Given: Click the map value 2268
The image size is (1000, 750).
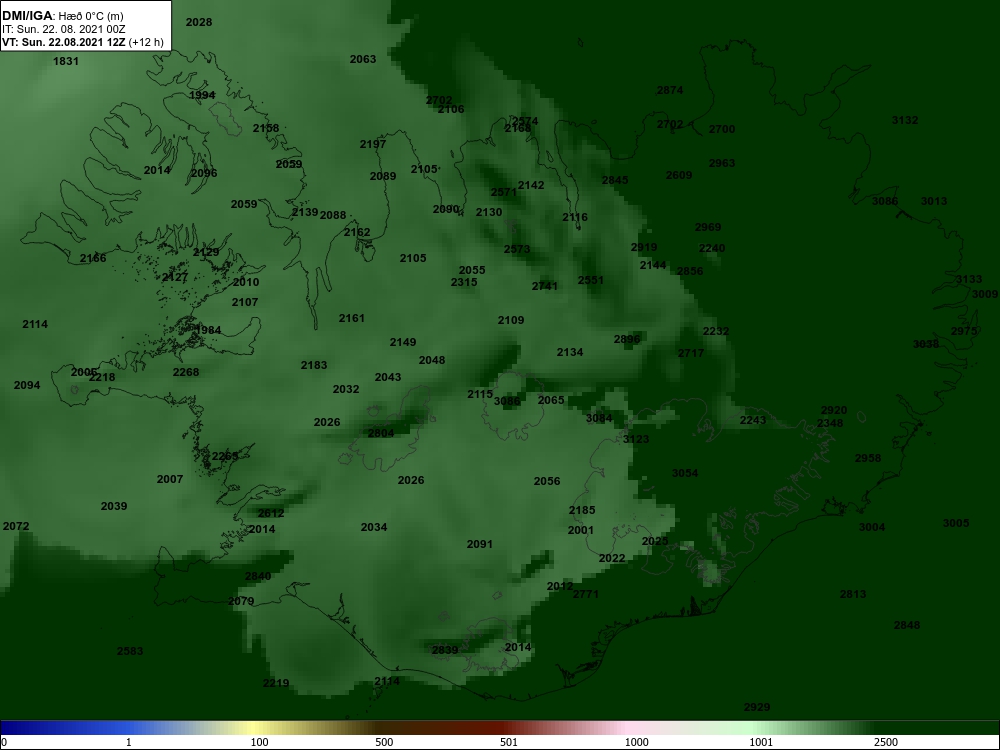Looking at the screenshot, I should (x=186, y=372).
